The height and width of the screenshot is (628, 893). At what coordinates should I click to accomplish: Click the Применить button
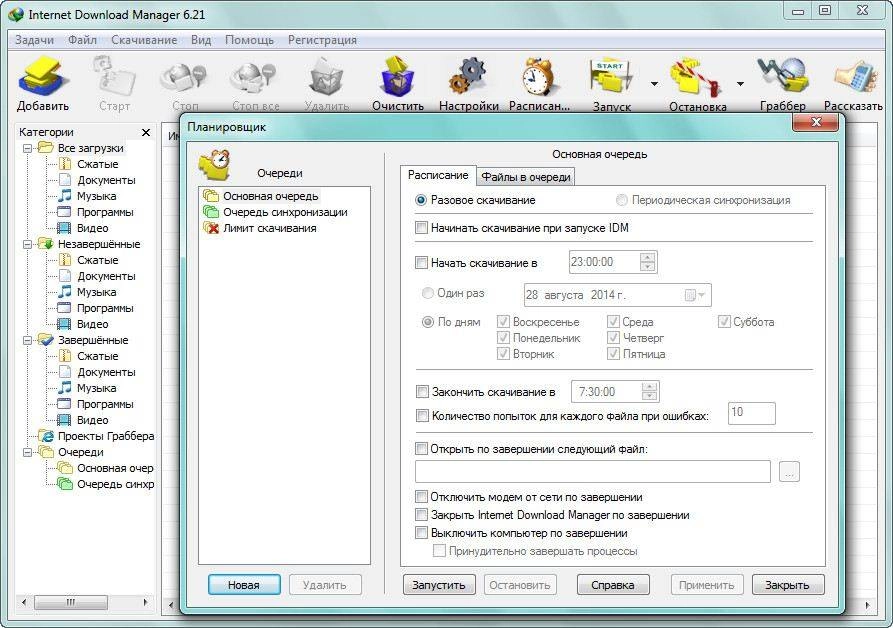(x=706, y=585)
